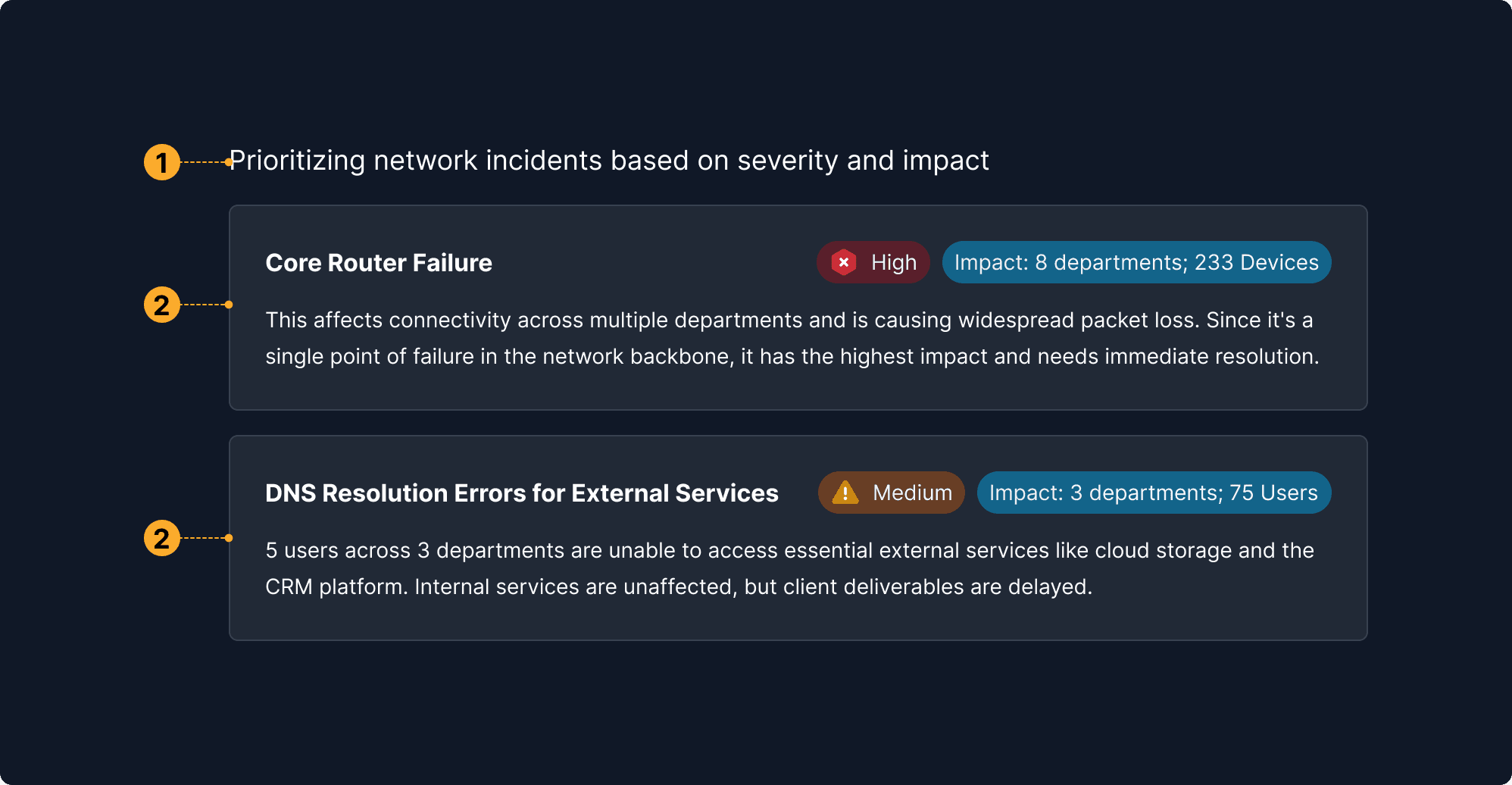Select the Core Router Failure title

click(x=378, y=263)
